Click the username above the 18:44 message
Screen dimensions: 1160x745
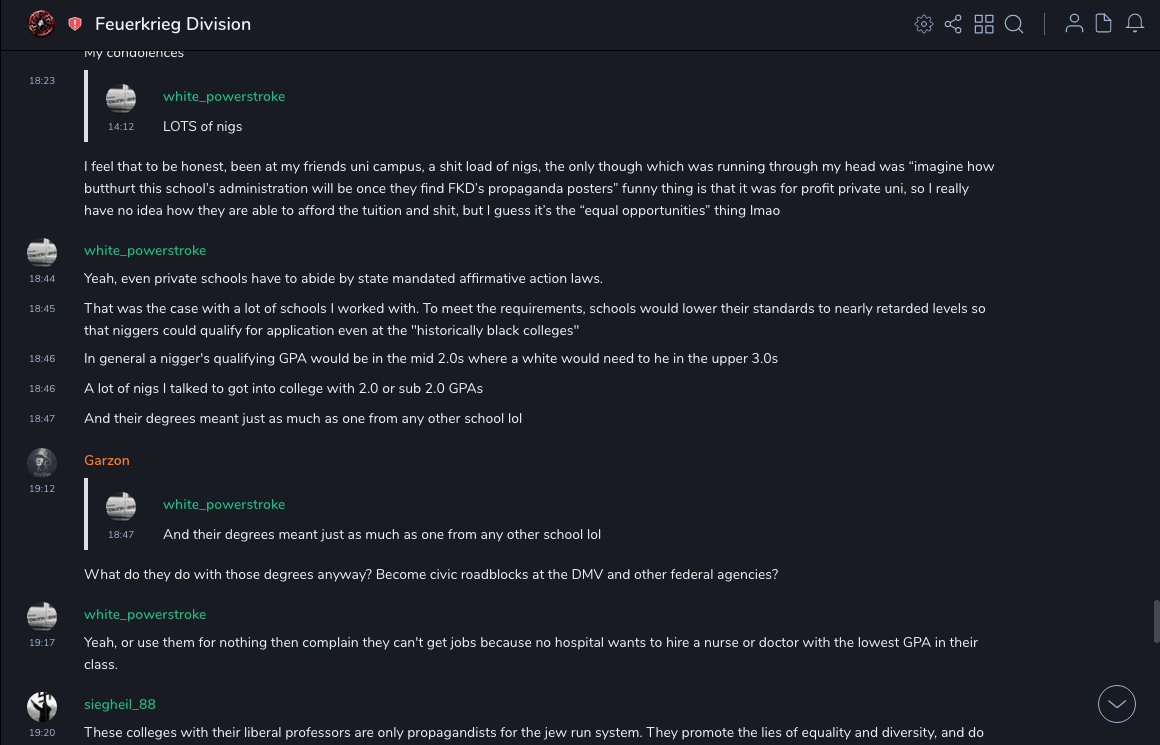[145, 251]
